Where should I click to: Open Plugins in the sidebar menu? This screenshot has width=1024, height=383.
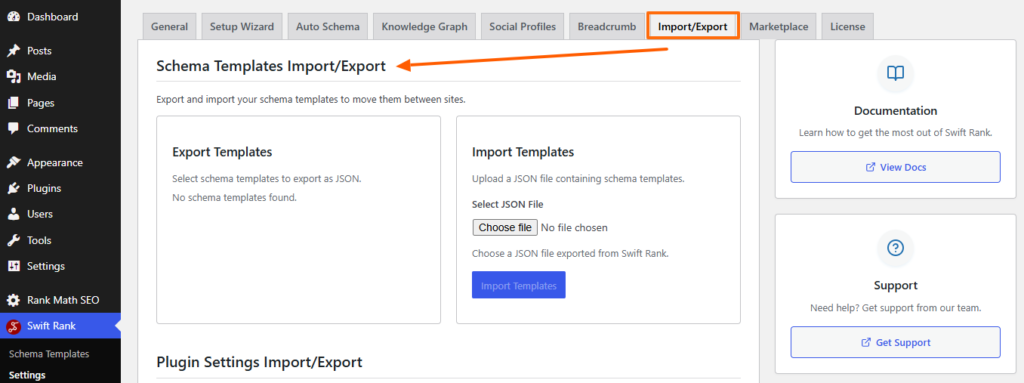pyautogui.click(x=60, y=189)
